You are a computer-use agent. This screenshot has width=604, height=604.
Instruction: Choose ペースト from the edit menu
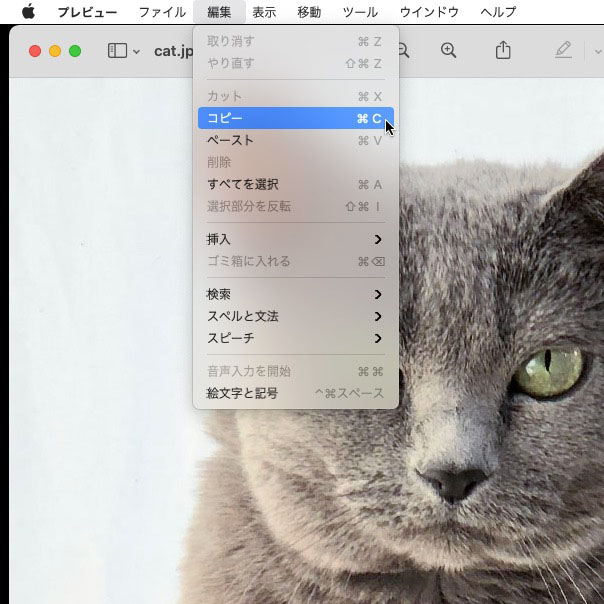tap(296, 140)
